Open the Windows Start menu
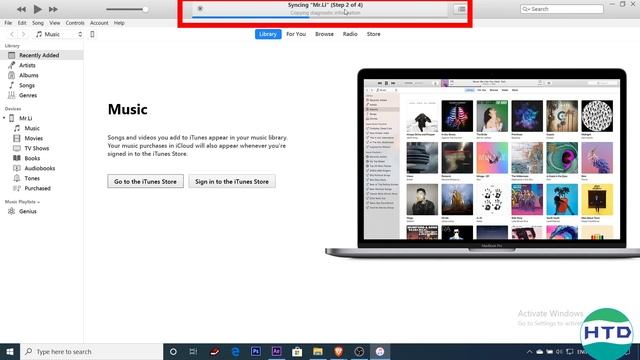The height and width of the screenshot is (360, 640). [10, 351]
